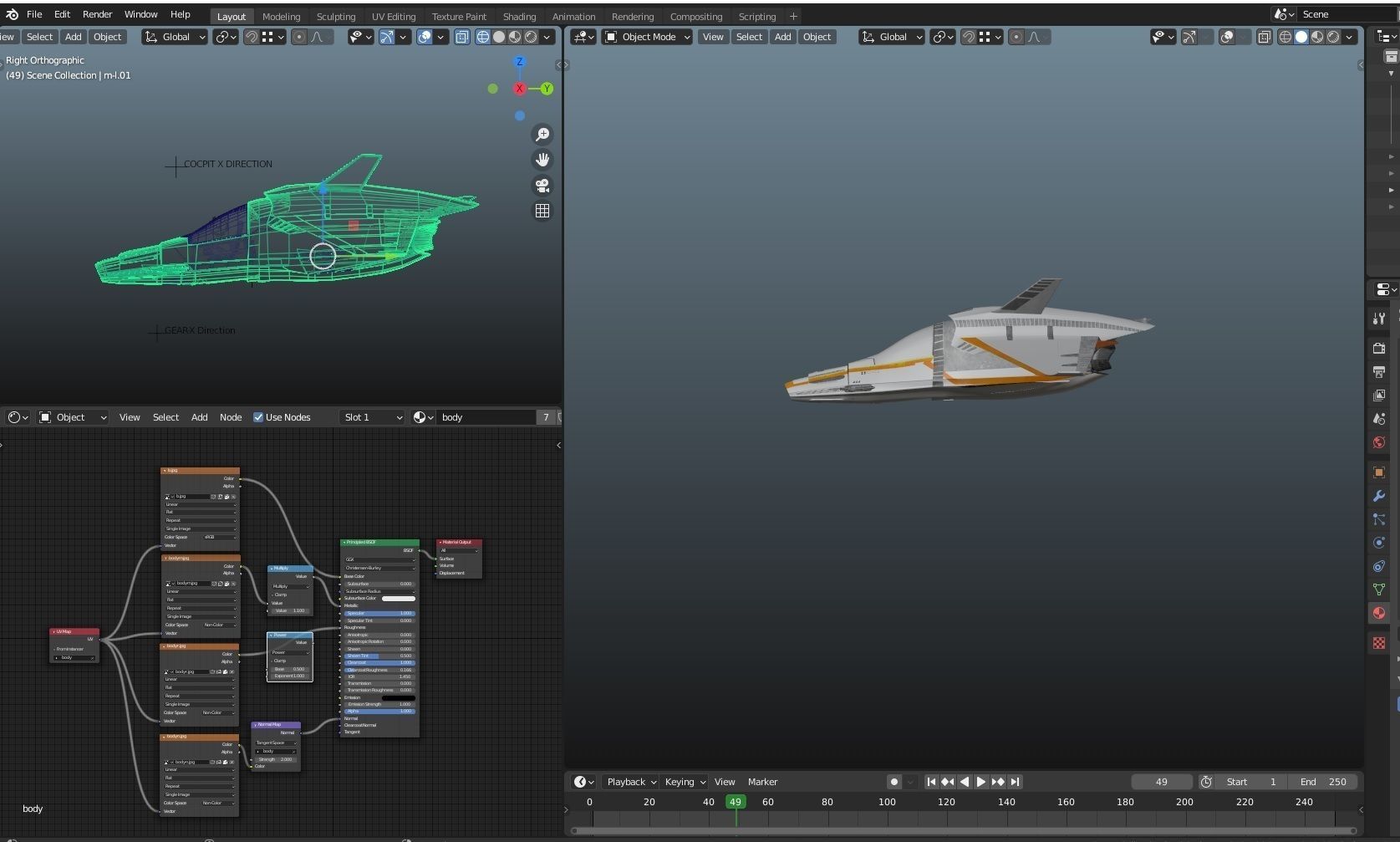Toggle show overlays in right viewport header
1400x842 pixels.
point(1226,37)
